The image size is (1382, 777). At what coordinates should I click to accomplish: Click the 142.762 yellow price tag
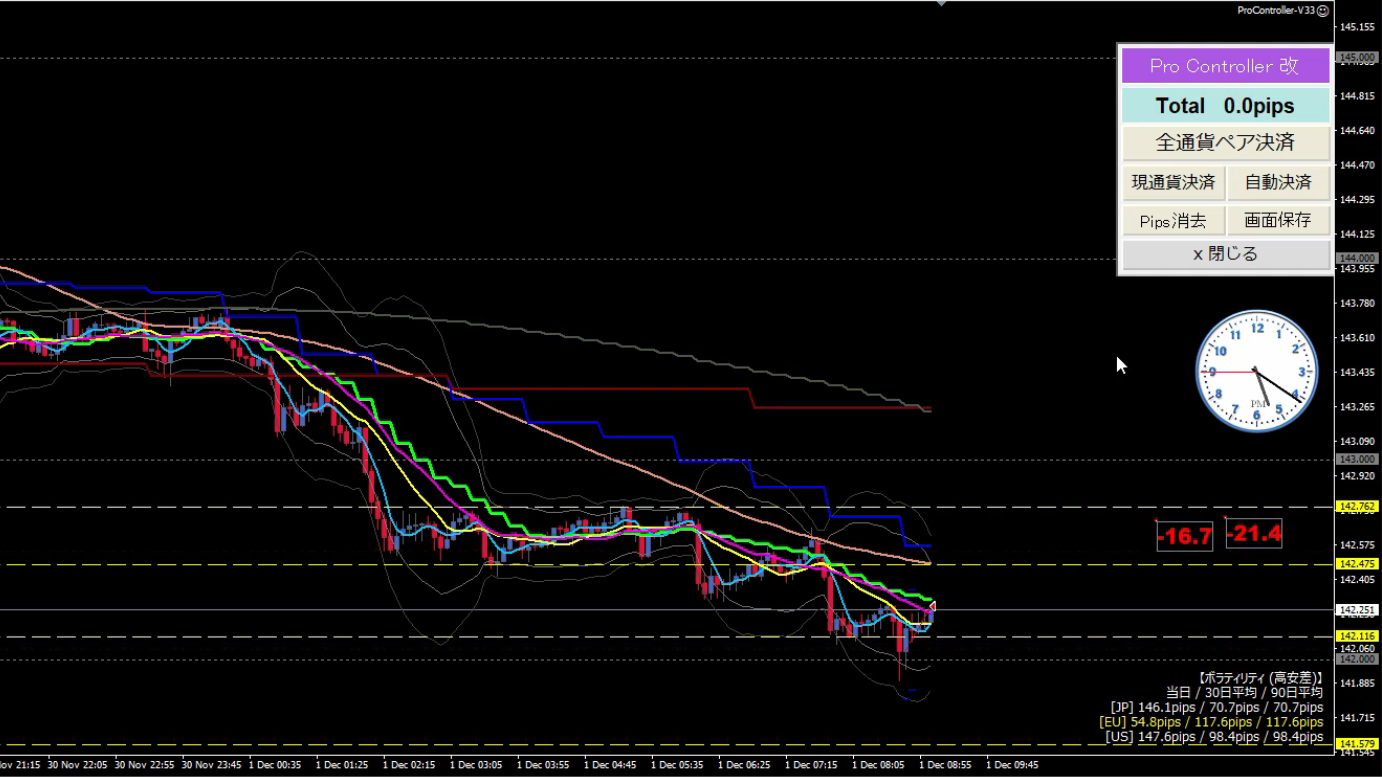[x=1358, y=507]
